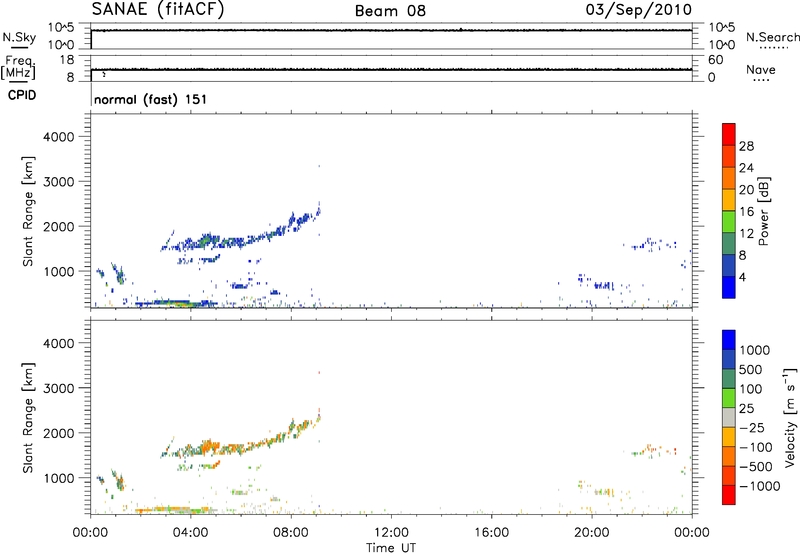
Task: Select the 20:00 time tick label
Action: tap(592, 533)
